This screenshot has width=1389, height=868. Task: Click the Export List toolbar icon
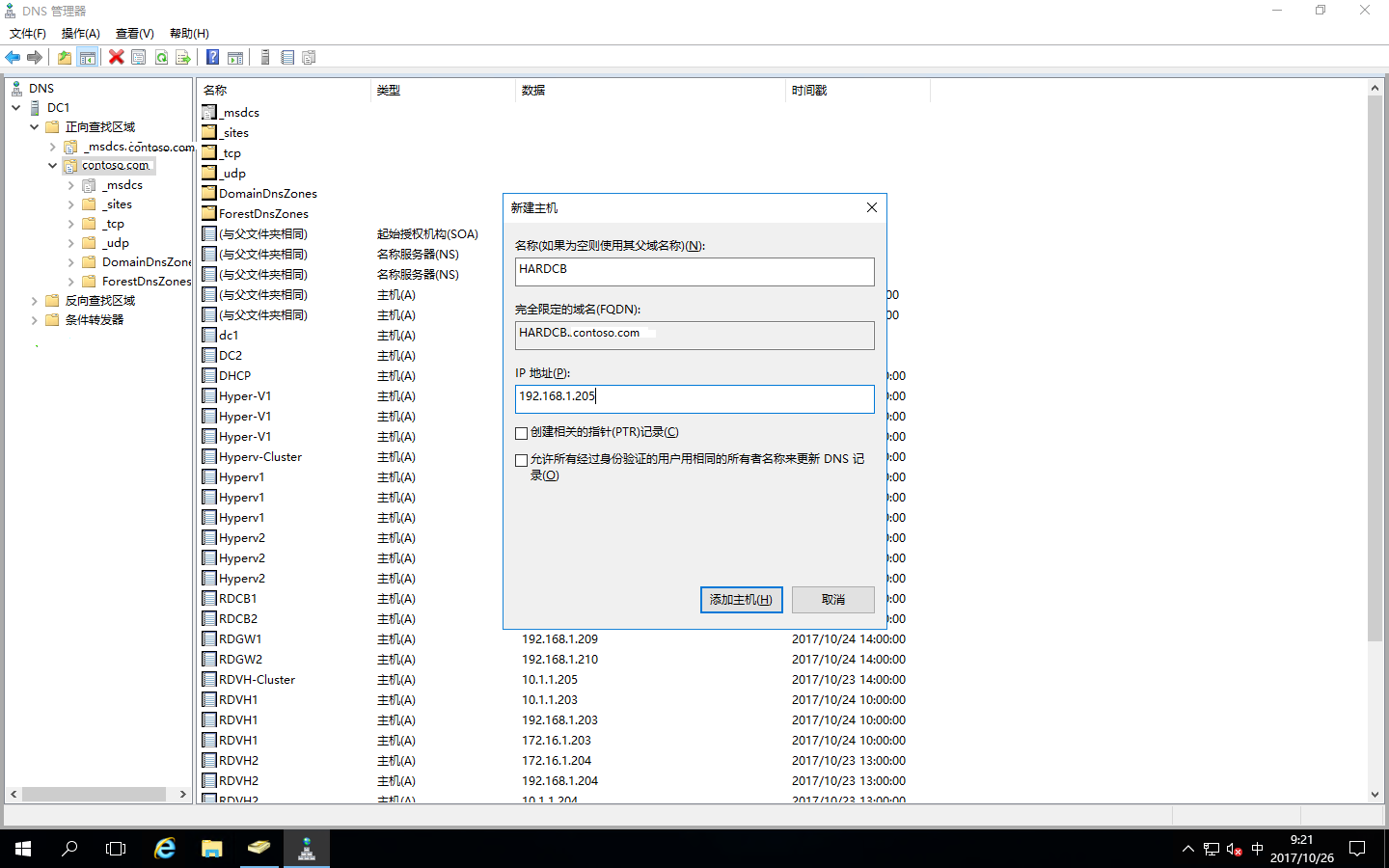[183, 58]
